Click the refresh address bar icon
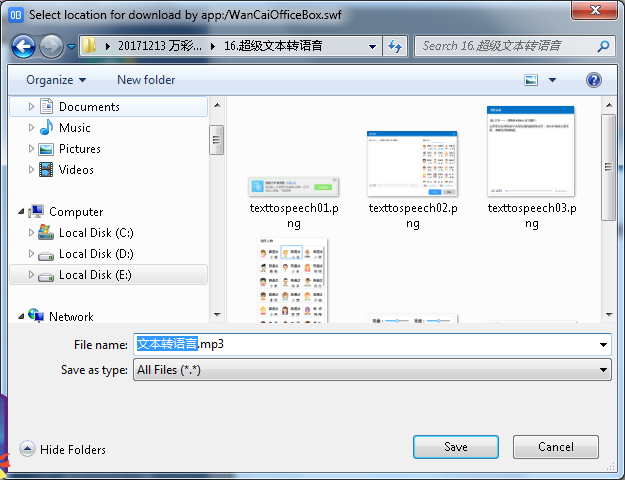This screenshot has width=625, height=480. point(395,46)
